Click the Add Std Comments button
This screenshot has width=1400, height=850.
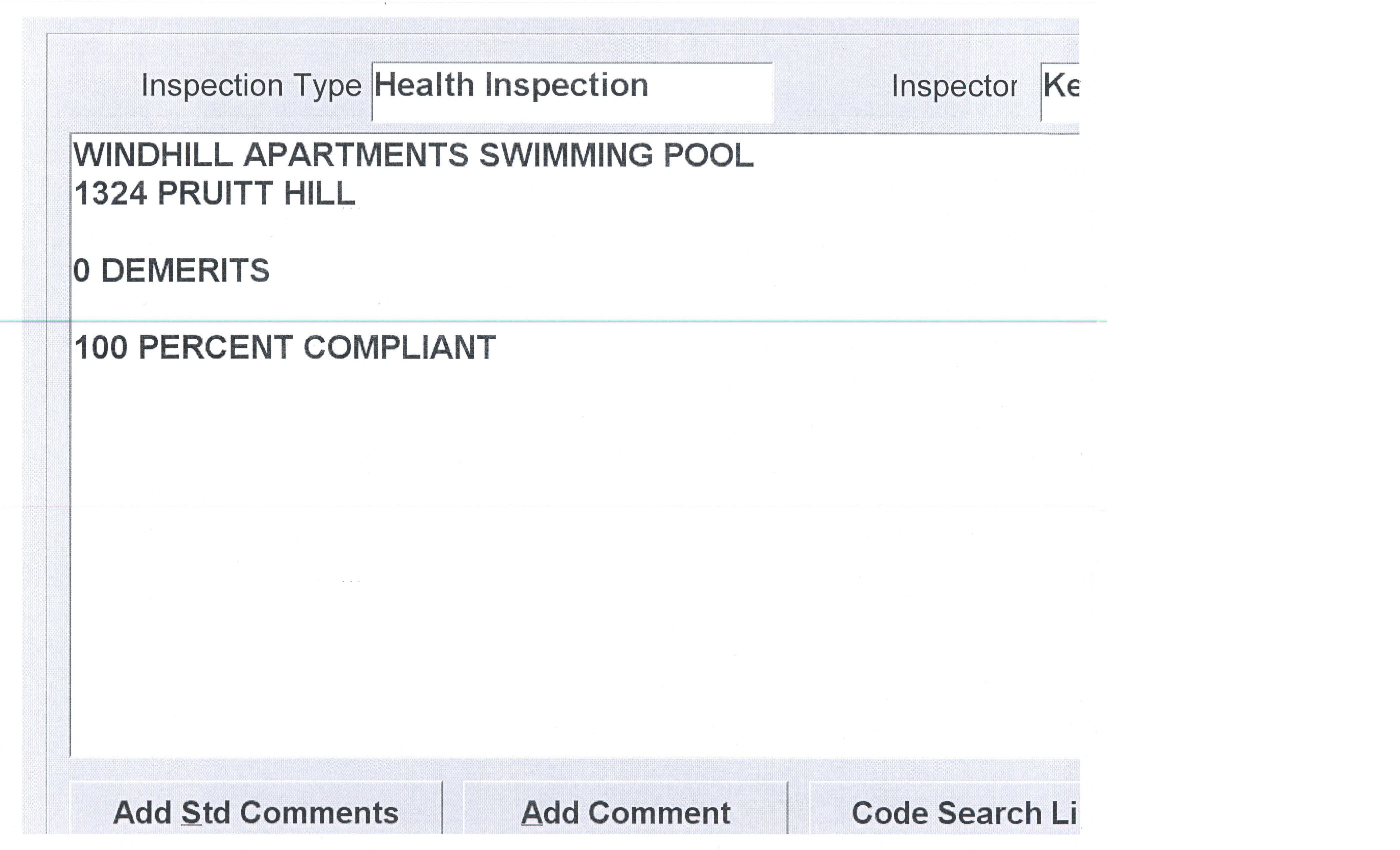coord(256,813)
